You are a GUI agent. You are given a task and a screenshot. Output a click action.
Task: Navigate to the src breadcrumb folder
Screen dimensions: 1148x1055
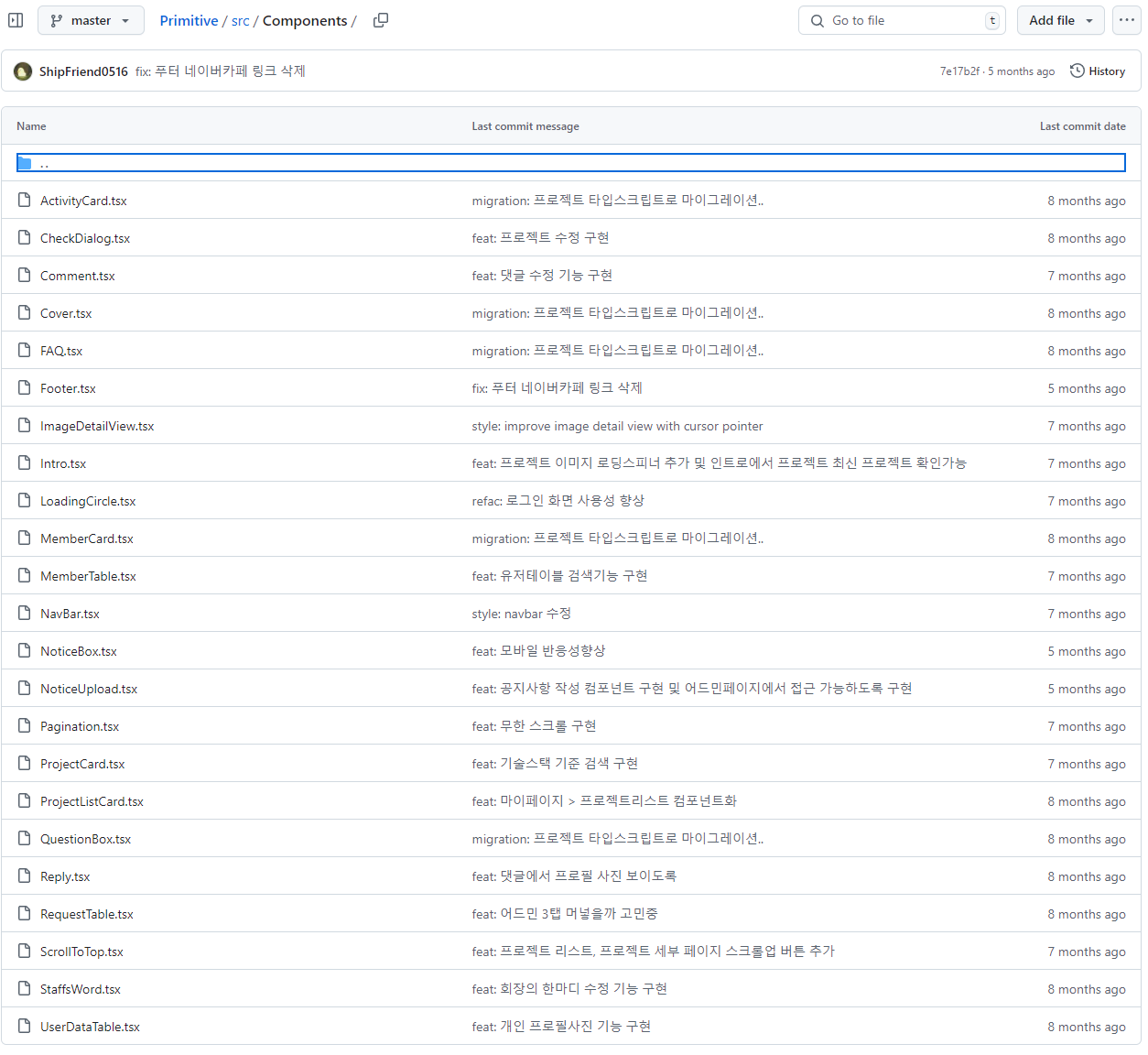[x=240, y=20]
